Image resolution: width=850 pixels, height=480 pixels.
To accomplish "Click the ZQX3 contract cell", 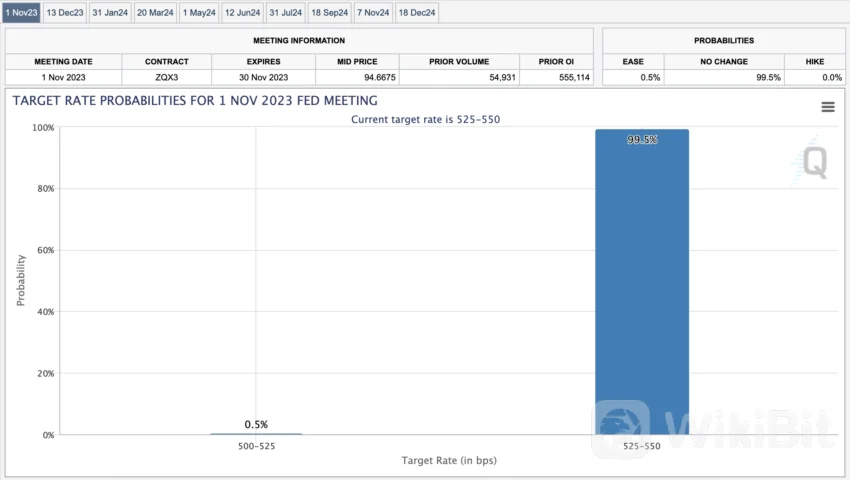I will [166, 77].
